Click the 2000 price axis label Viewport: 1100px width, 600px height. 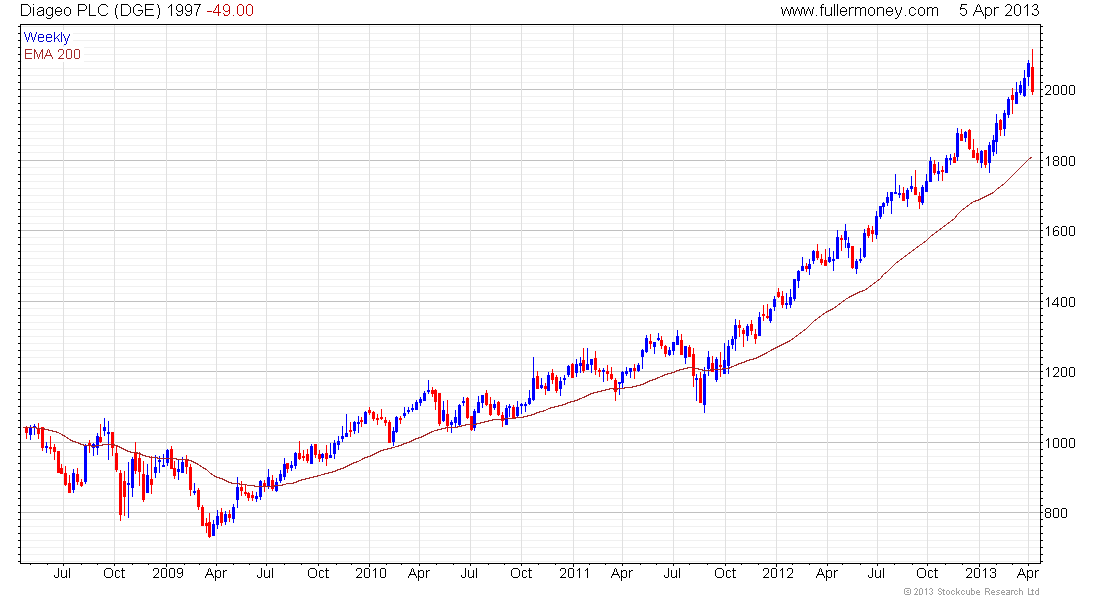[1060, 90]
